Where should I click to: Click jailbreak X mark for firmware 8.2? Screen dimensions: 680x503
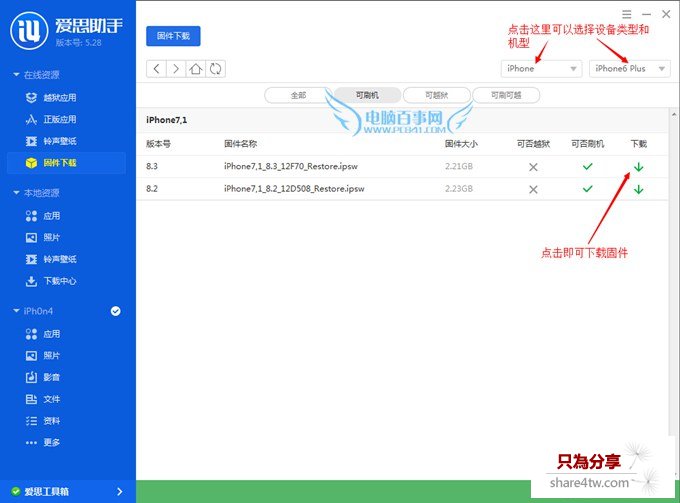(x=533, y=189)
